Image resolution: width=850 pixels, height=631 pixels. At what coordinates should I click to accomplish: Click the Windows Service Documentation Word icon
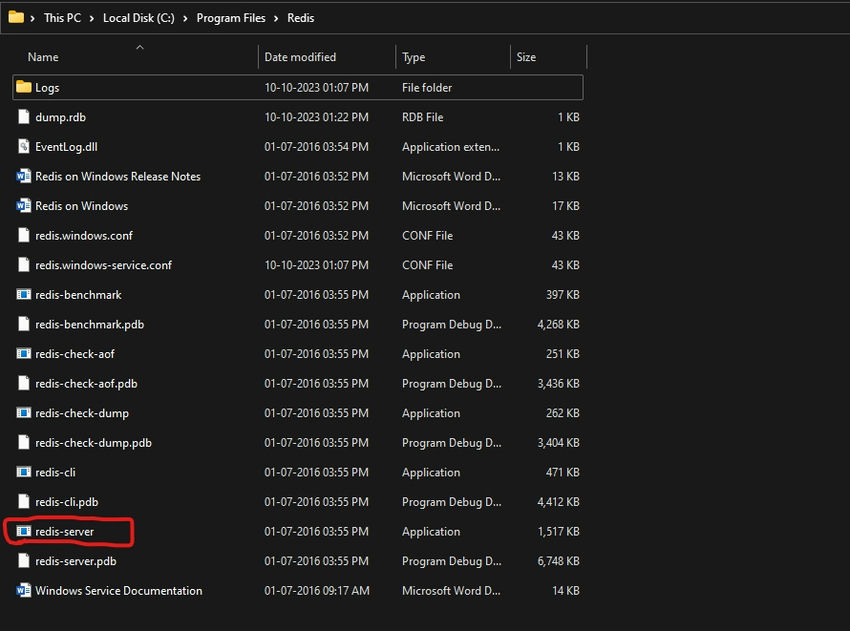(x=23, y=590)
